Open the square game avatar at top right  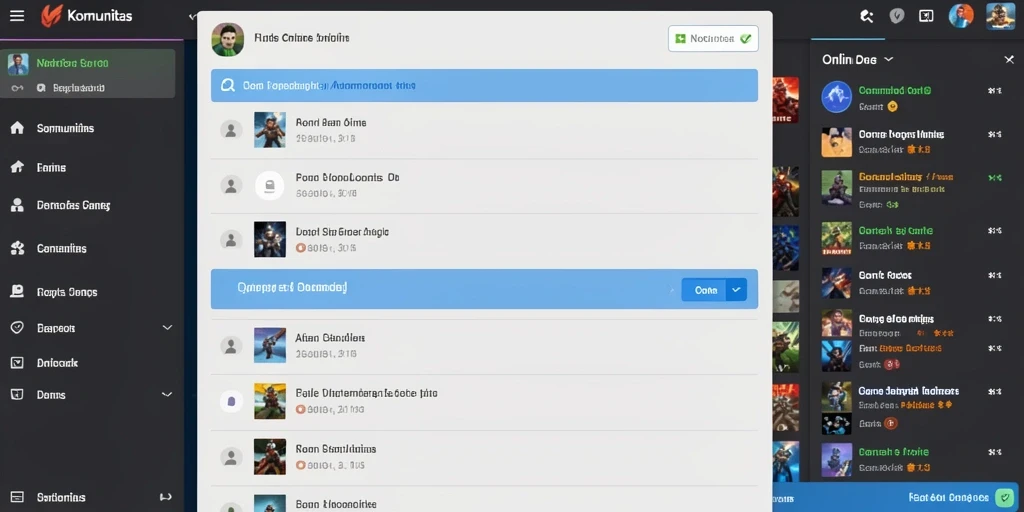1000,16
